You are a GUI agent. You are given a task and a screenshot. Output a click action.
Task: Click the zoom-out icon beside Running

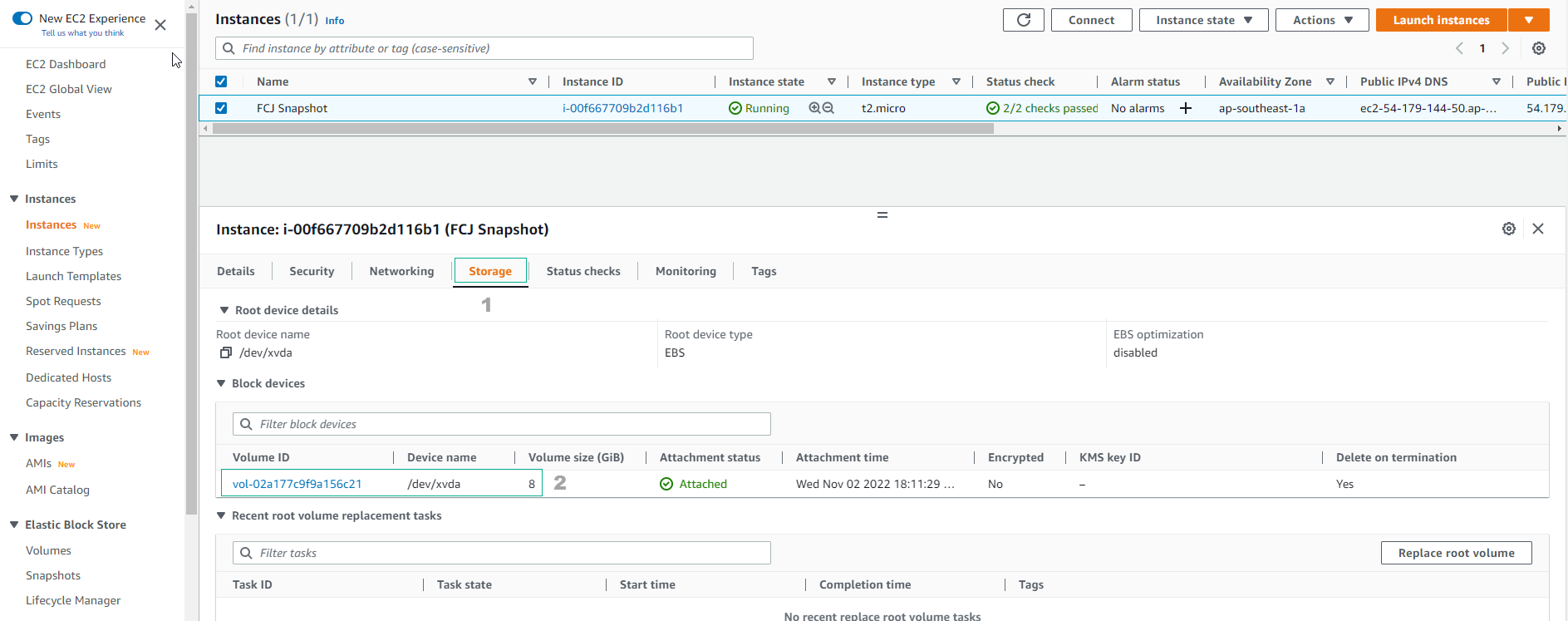828,108
